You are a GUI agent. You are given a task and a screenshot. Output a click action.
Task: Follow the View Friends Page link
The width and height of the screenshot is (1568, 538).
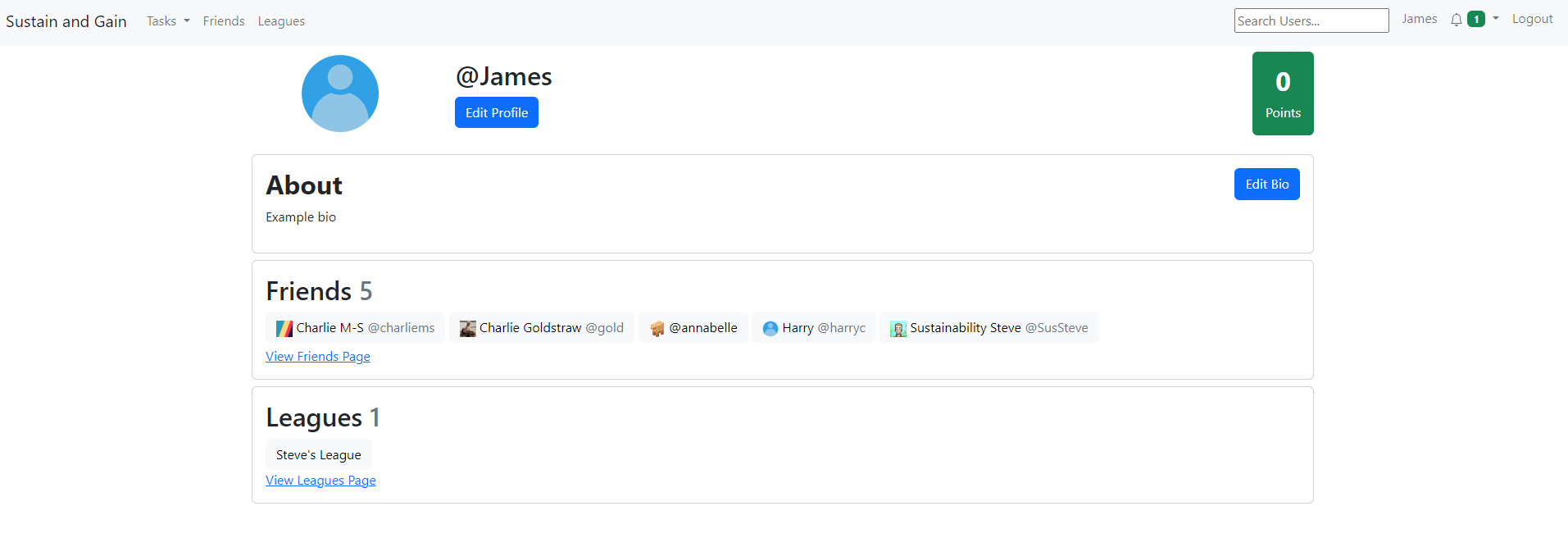pyautogui.click(x=318, y=357)
